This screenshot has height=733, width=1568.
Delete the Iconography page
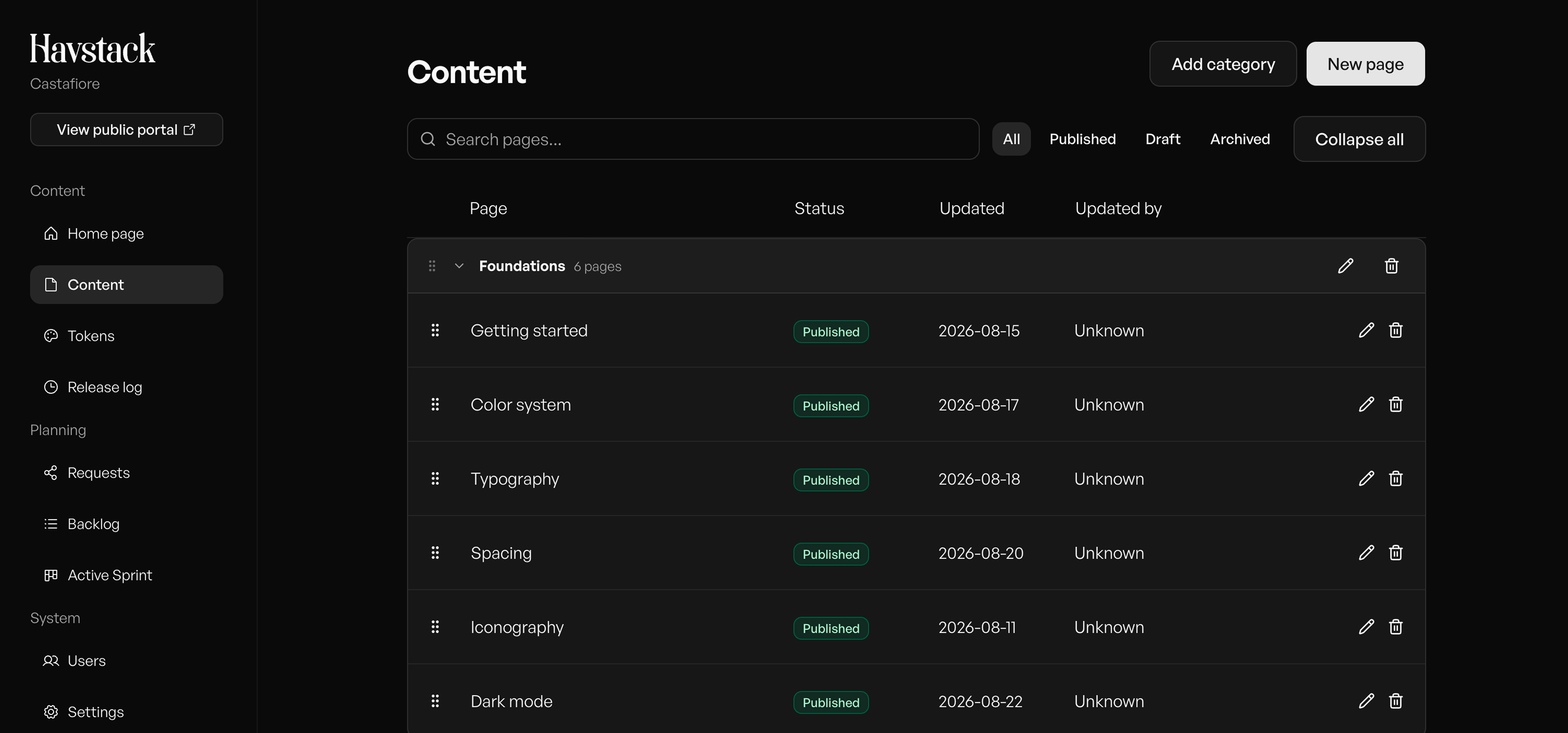tap(1396, 627)
